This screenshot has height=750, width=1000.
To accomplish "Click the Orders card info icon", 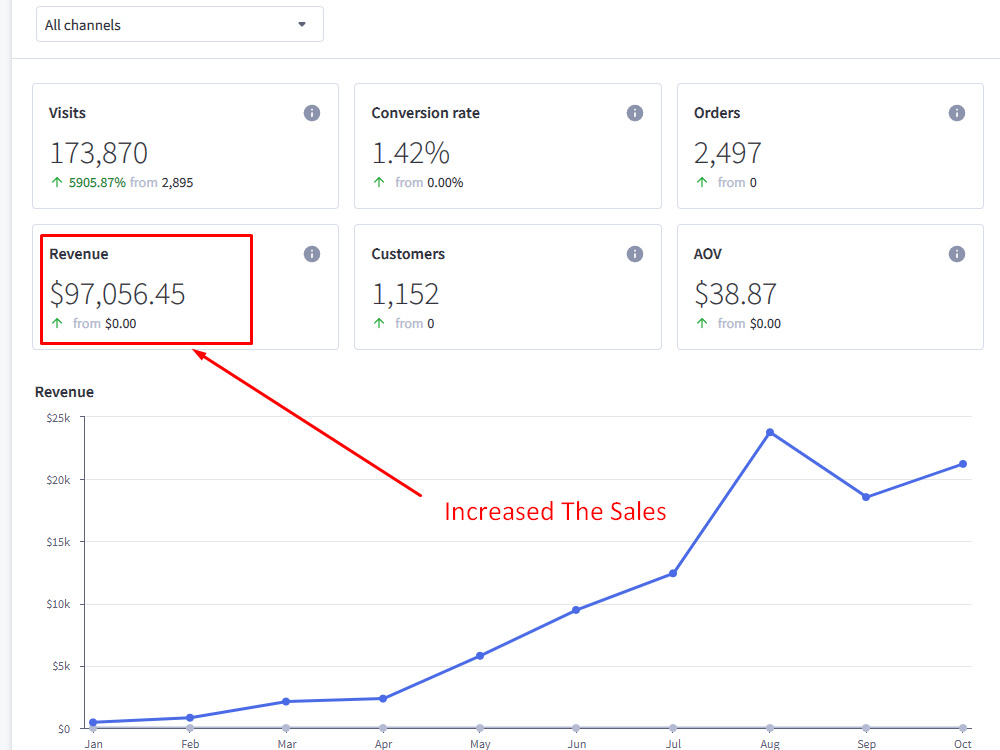I will point(957,113).
